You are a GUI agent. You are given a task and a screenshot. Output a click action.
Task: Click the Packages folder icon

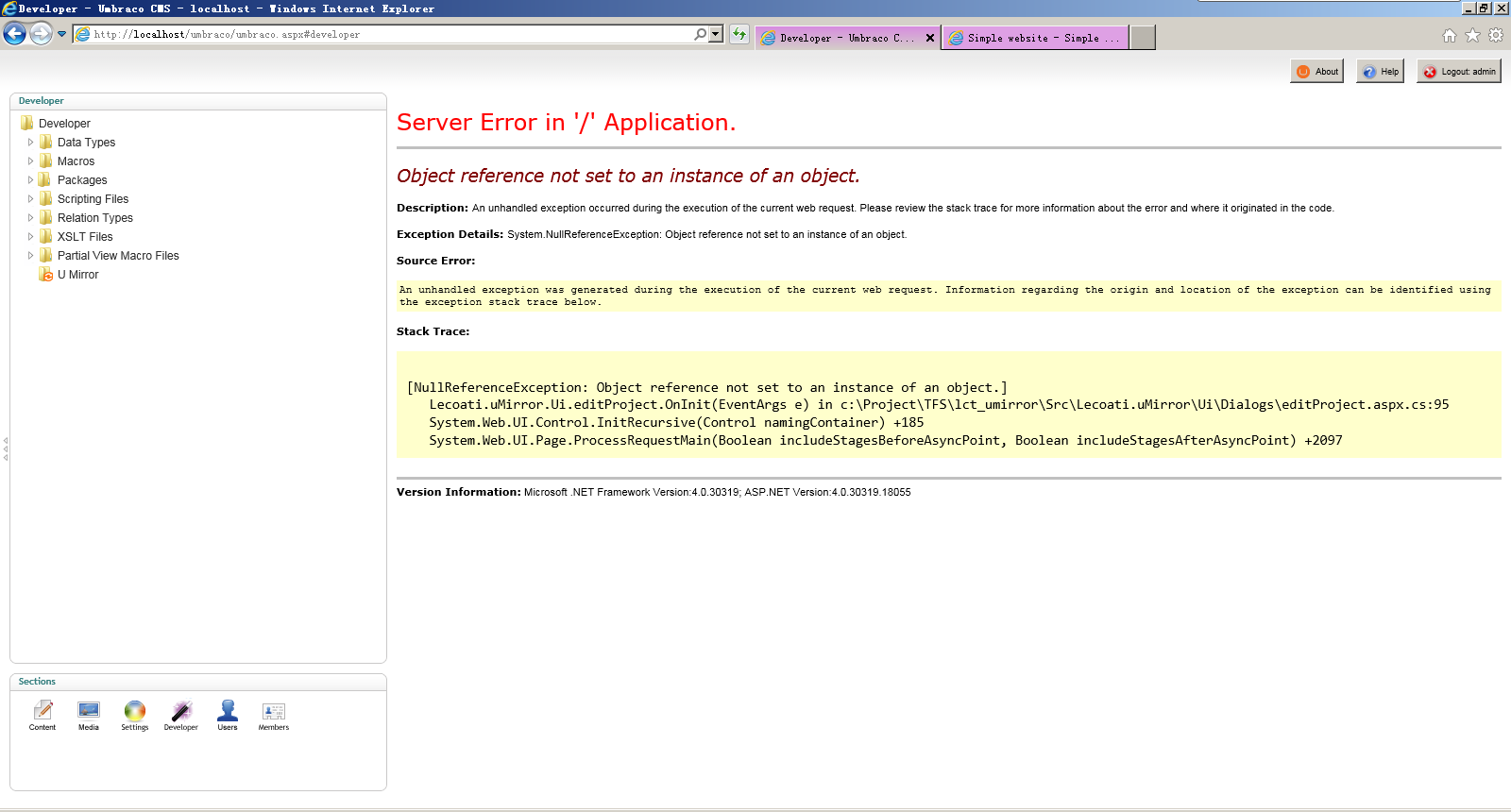pos(45,179)
